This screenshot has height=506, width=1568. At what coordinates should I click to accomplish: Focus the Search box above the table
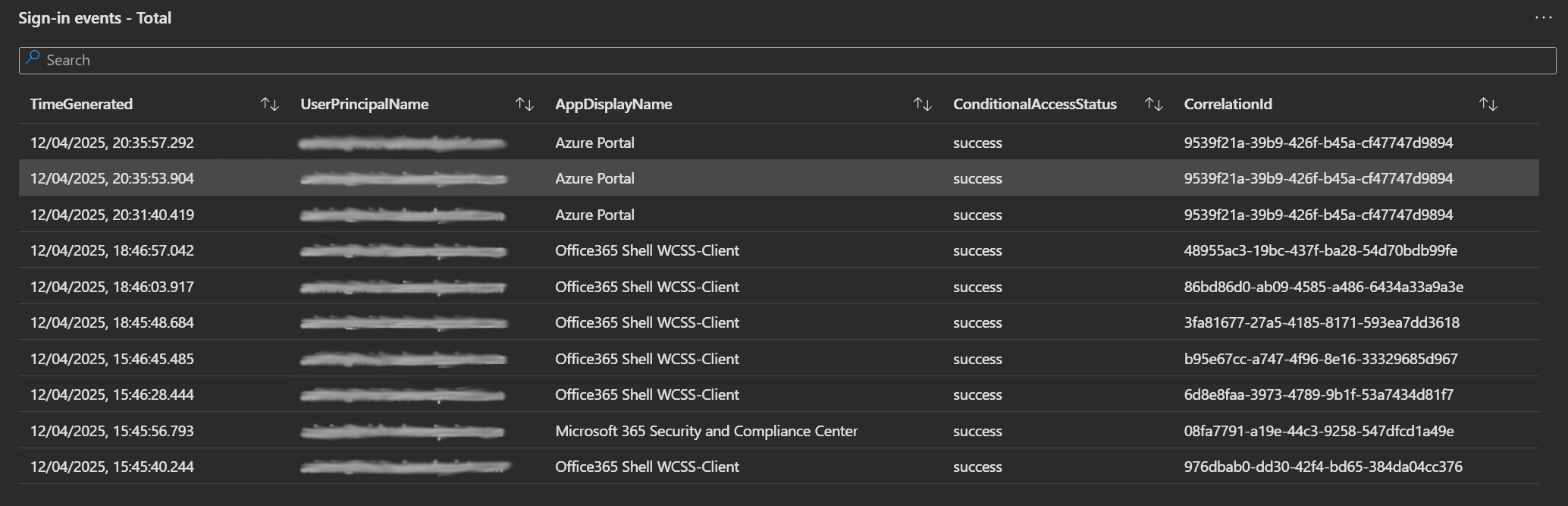click(787, 60)
